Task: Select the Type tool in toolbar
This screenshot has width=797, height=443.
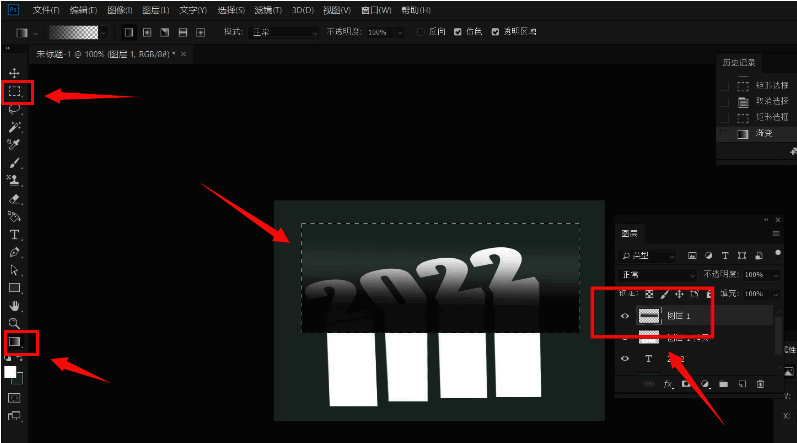Action: pyautogui.click(x=14, y=235)
